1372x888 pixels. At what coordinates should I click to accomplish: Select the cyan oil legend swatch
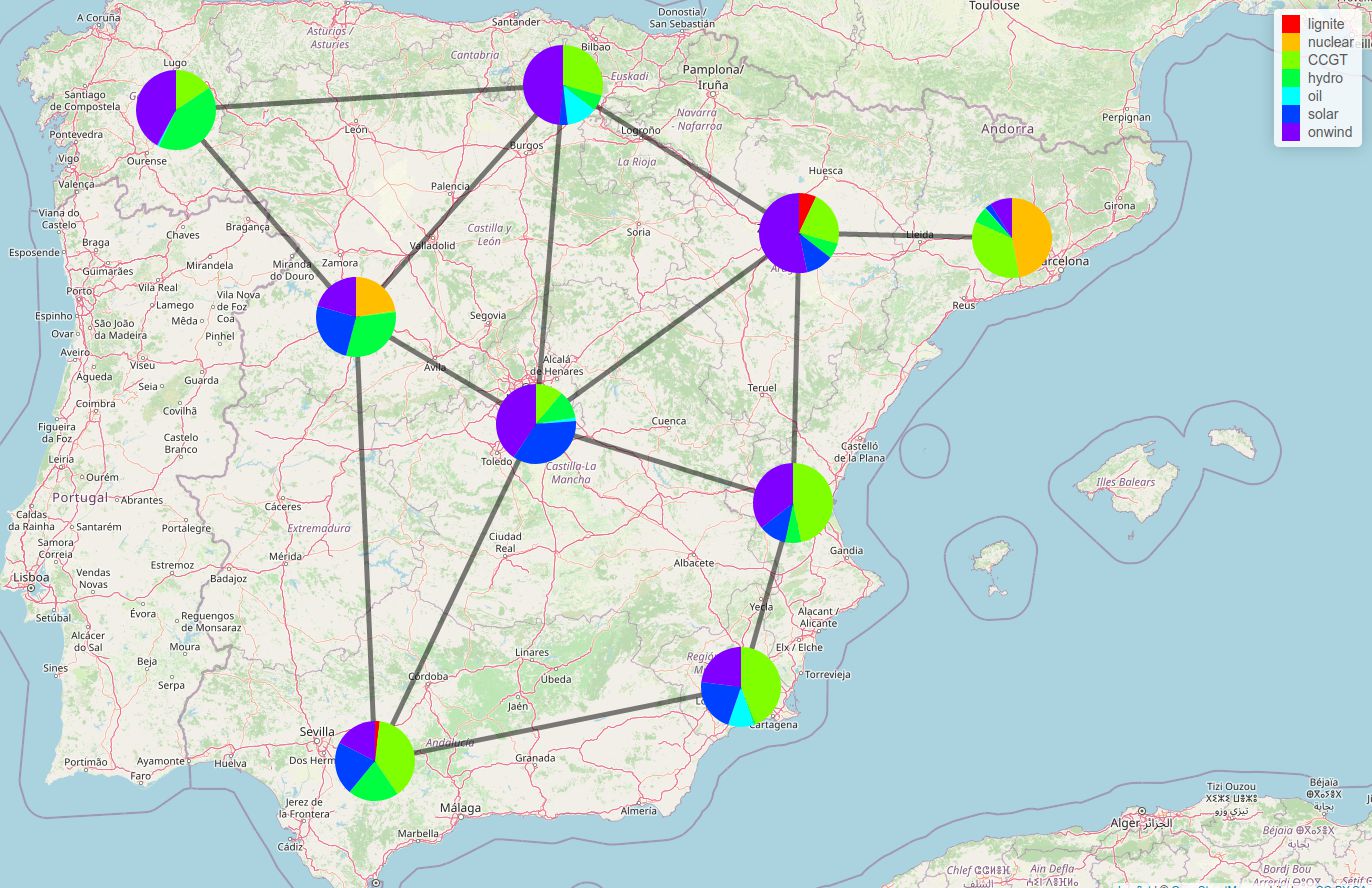(x=1291, y=96)
